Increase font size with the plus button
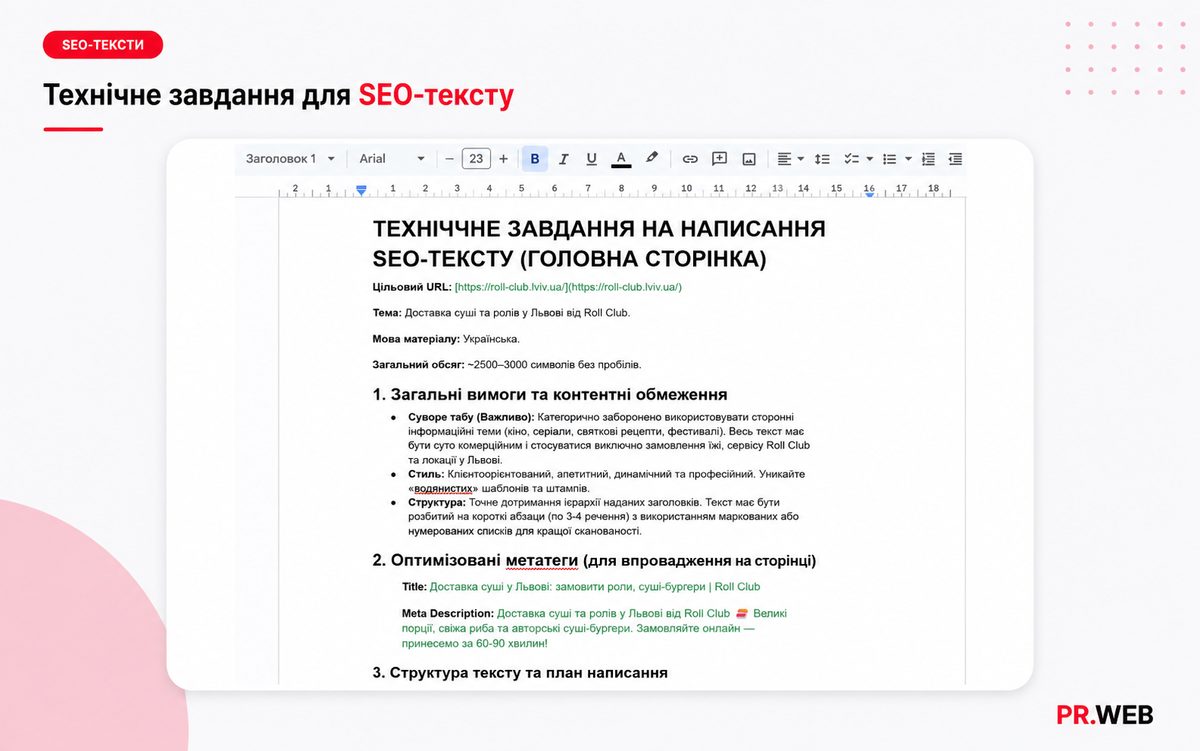 (503, 159)
